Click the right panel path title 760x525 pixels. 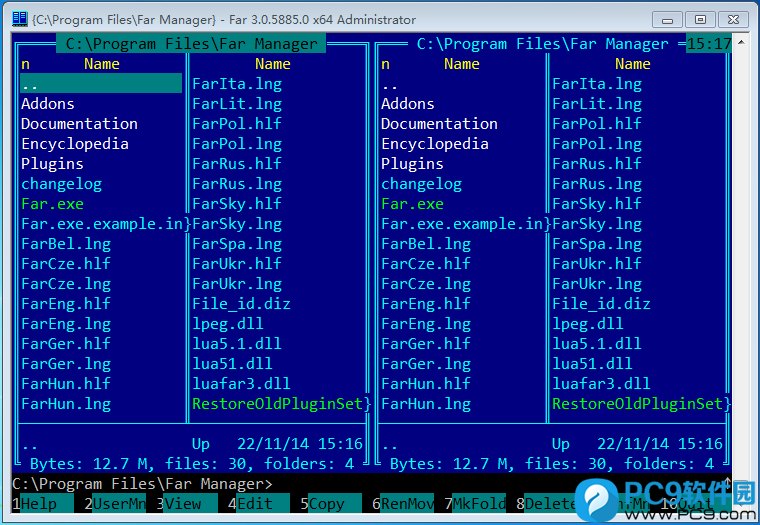542,44
